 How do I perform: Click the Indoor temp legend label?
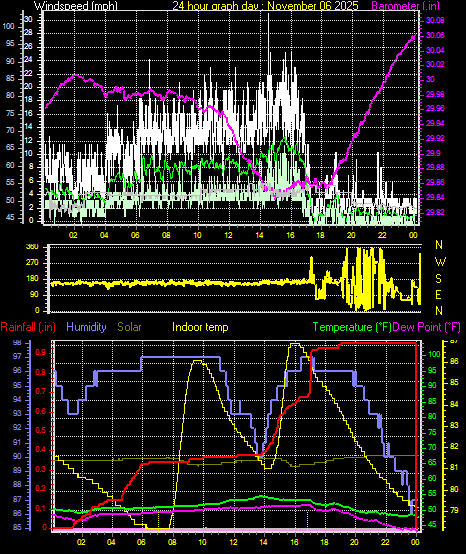(x=200, y=327)
